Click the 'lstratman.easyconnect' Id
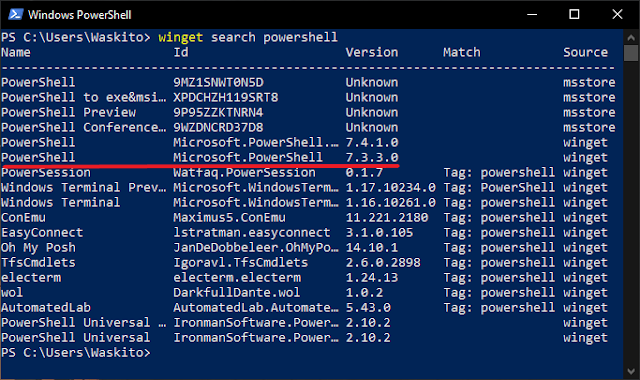 click(x=252, y=233)
